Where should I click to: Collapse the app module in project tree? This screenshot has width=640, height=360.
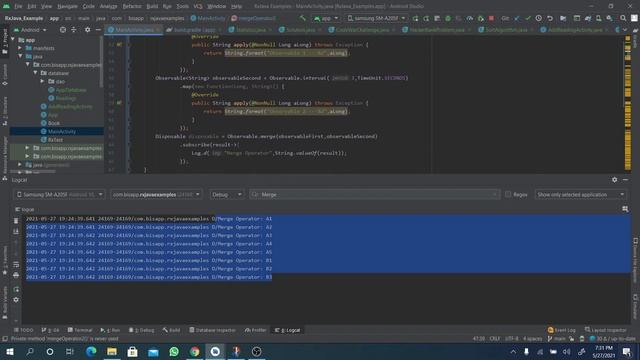pyautogui.click(x=13, y=40)
